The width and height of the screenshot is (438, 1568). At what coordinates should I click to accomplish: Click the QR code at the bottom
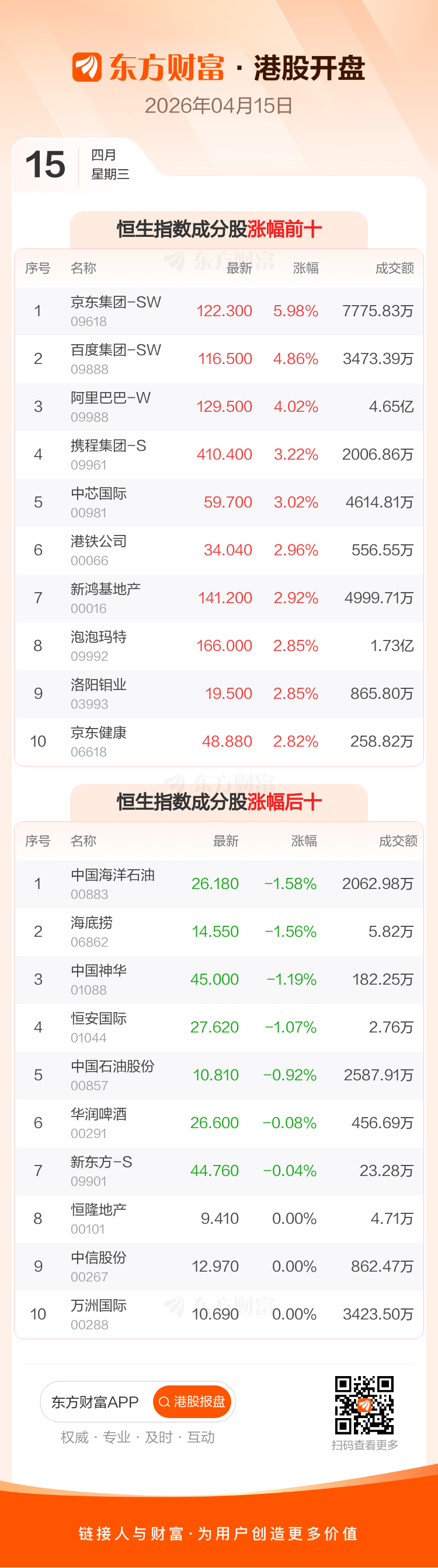point(364,1405)
